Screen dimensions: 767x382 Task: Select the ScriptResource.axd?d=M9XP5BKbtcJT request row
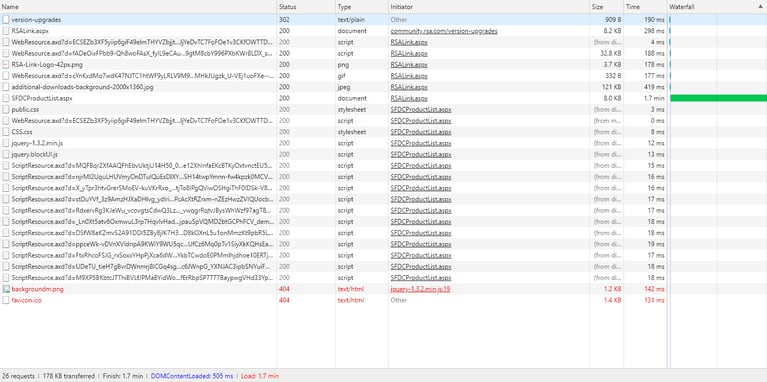click(x=383, y=278)
